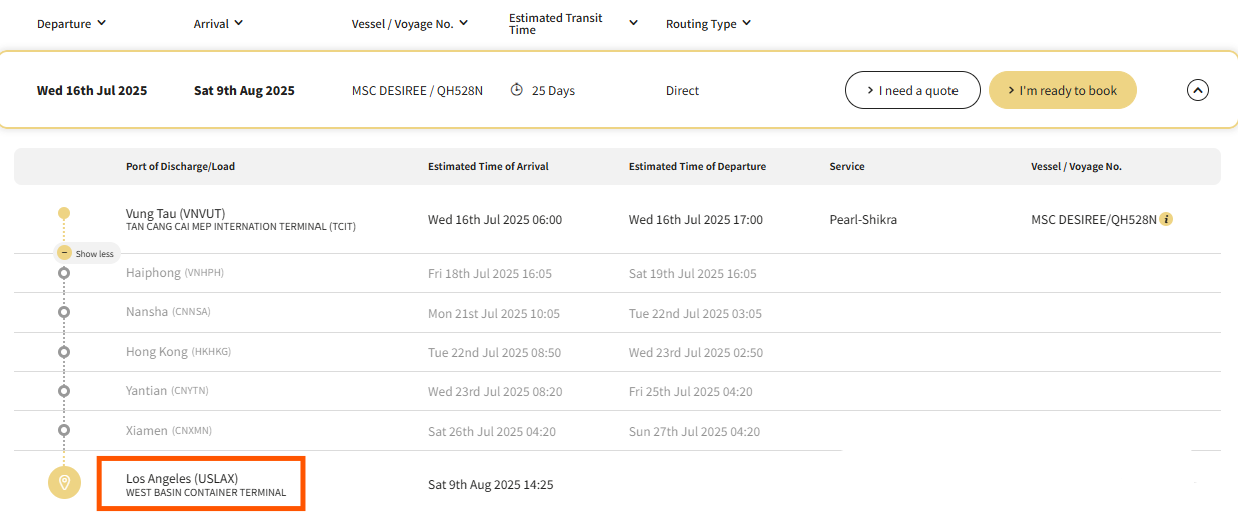Click the Nansha stop circle marker
The image size is (1238, 518).
pos(64,312)
